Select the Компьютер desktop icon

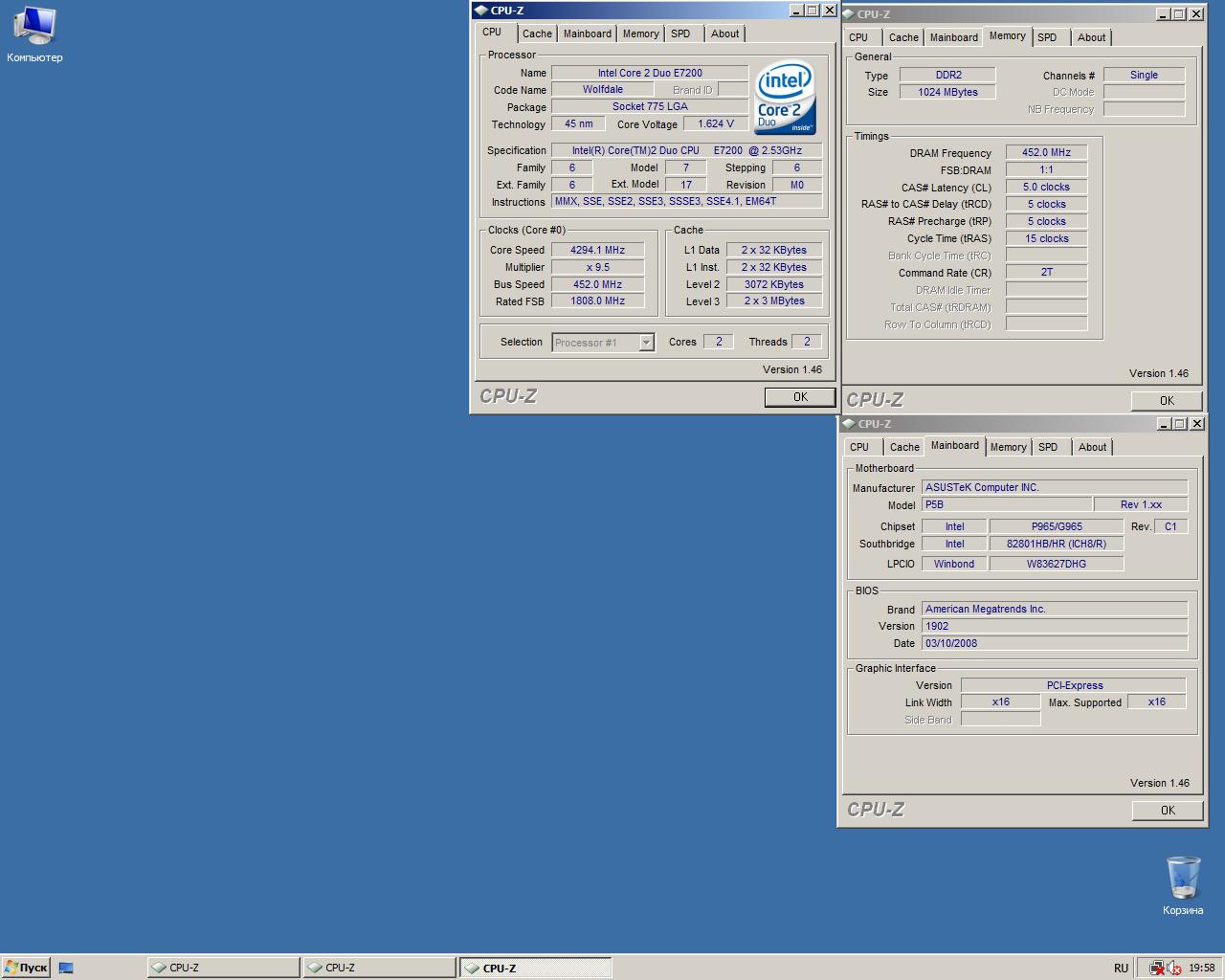[34, 35]
